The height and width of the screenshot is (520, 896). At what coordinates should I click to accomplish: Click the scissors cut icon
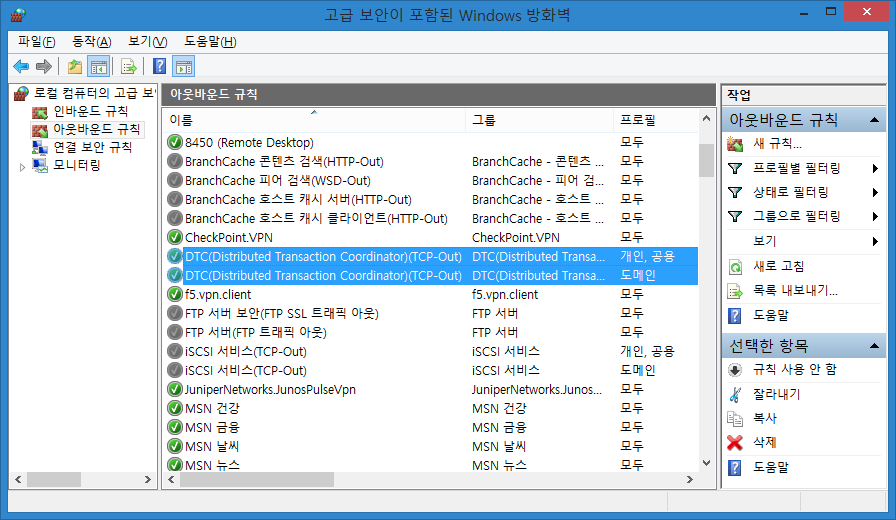(735, 394)
